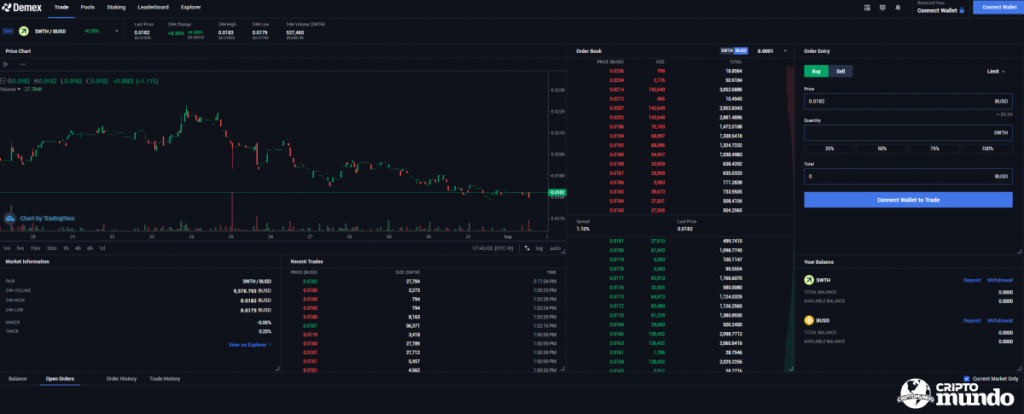Switch to the Order History tab
This screenshot has width=1024, height=414.
(121, 379)
